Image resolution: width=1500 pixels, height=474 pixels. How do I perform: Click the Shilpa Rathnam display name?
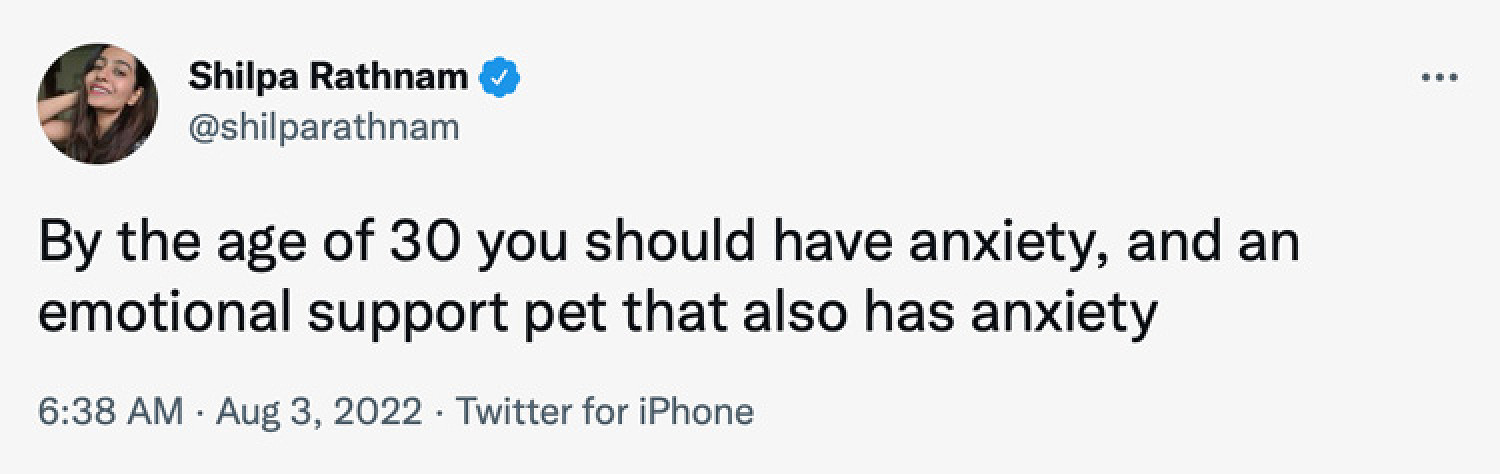pyautogui.click(x=328, y=76)
